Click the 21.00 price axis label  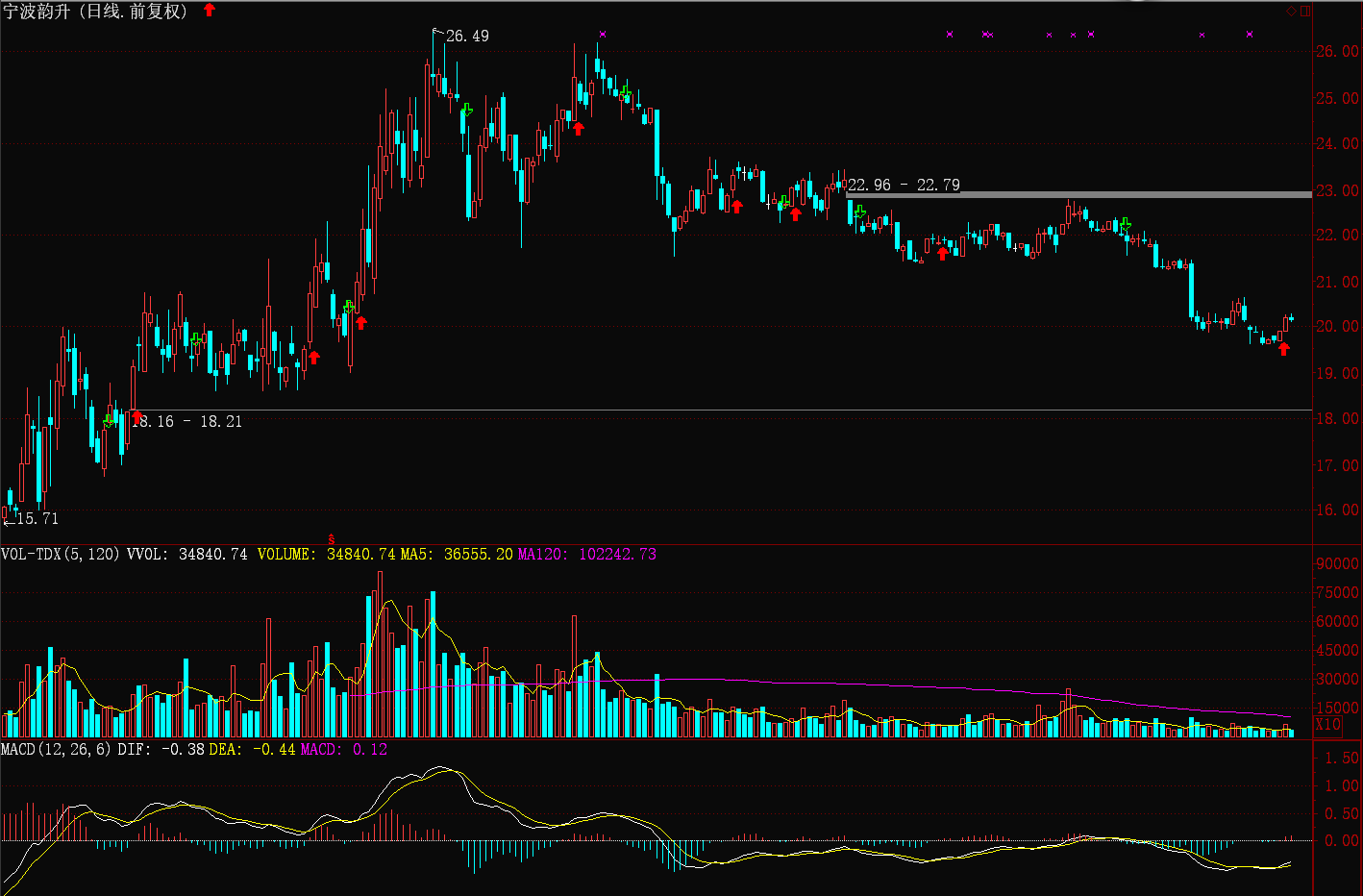coord(1338,282)
